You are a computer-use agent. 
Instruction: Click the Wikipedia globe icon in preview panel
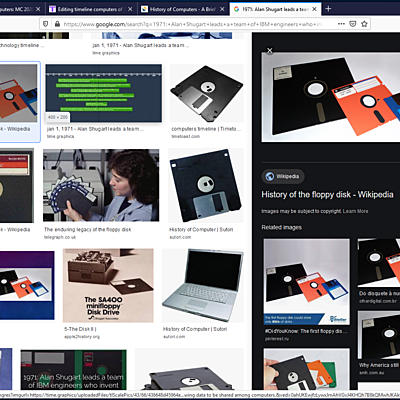tap(270, 176)
